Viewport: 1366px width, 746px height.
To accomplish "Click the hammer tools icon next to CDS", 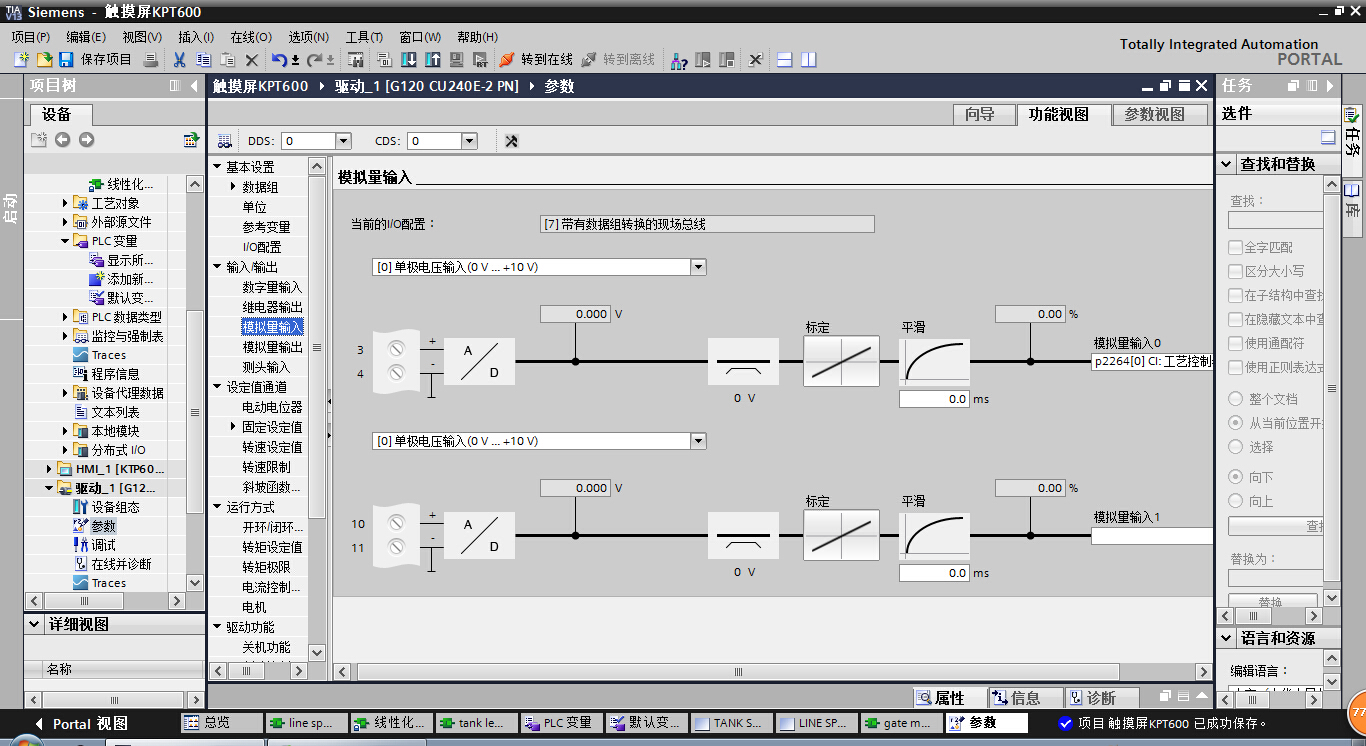I will (511, 141).
